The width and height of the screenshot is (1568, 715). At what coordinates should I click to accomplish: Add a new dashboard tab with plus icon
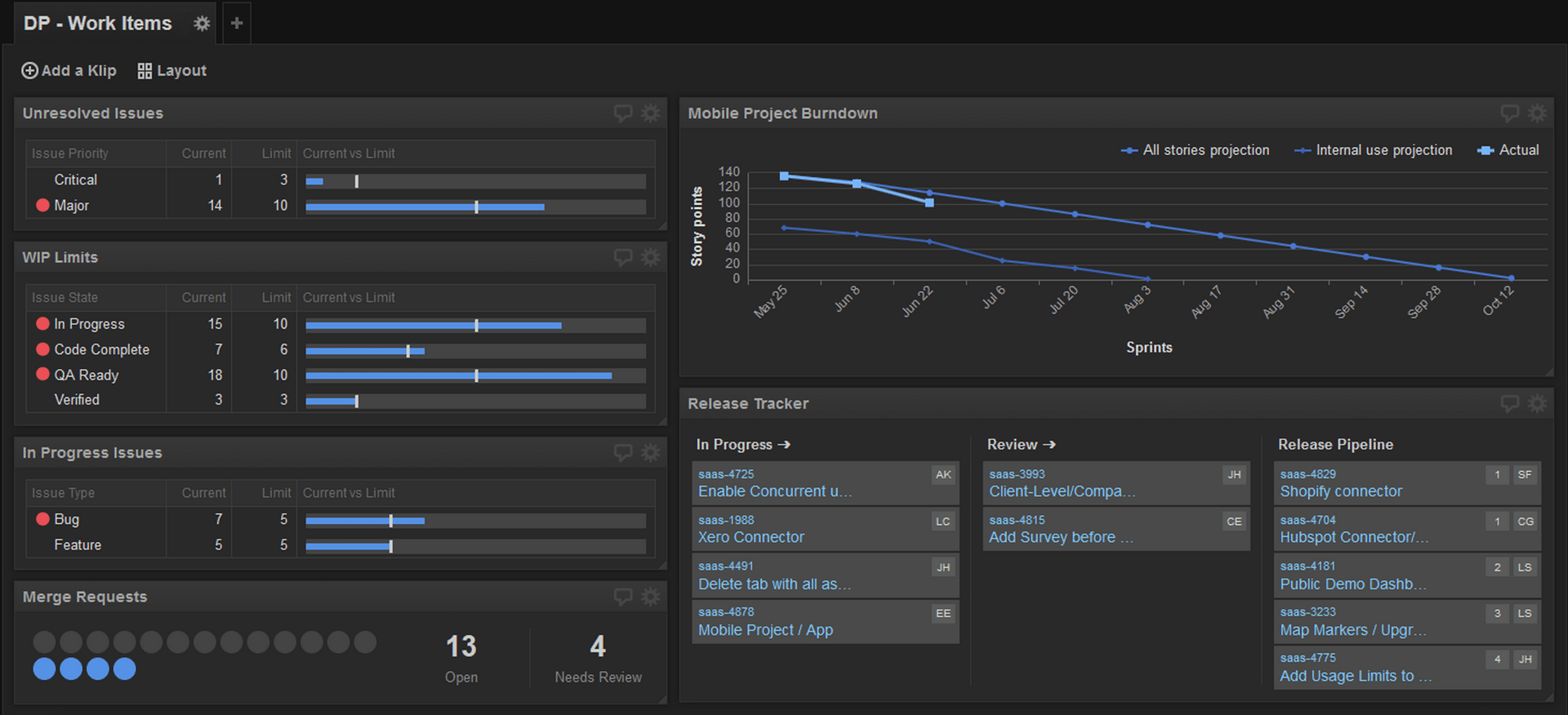[237, 24]
